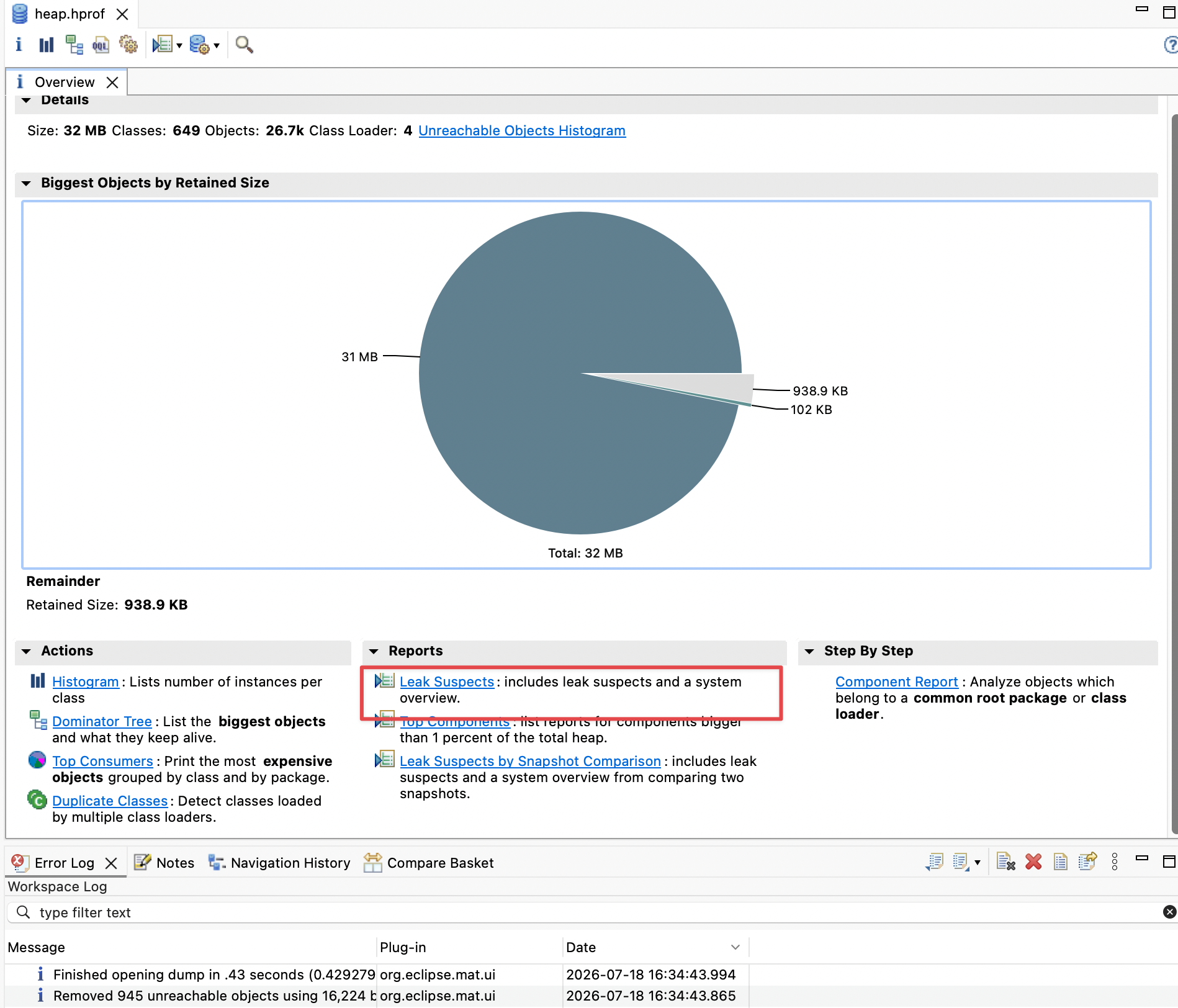The image size is (1178, 1008).
Task: Open the Top Consumers link
Action: tap(102, 761)
